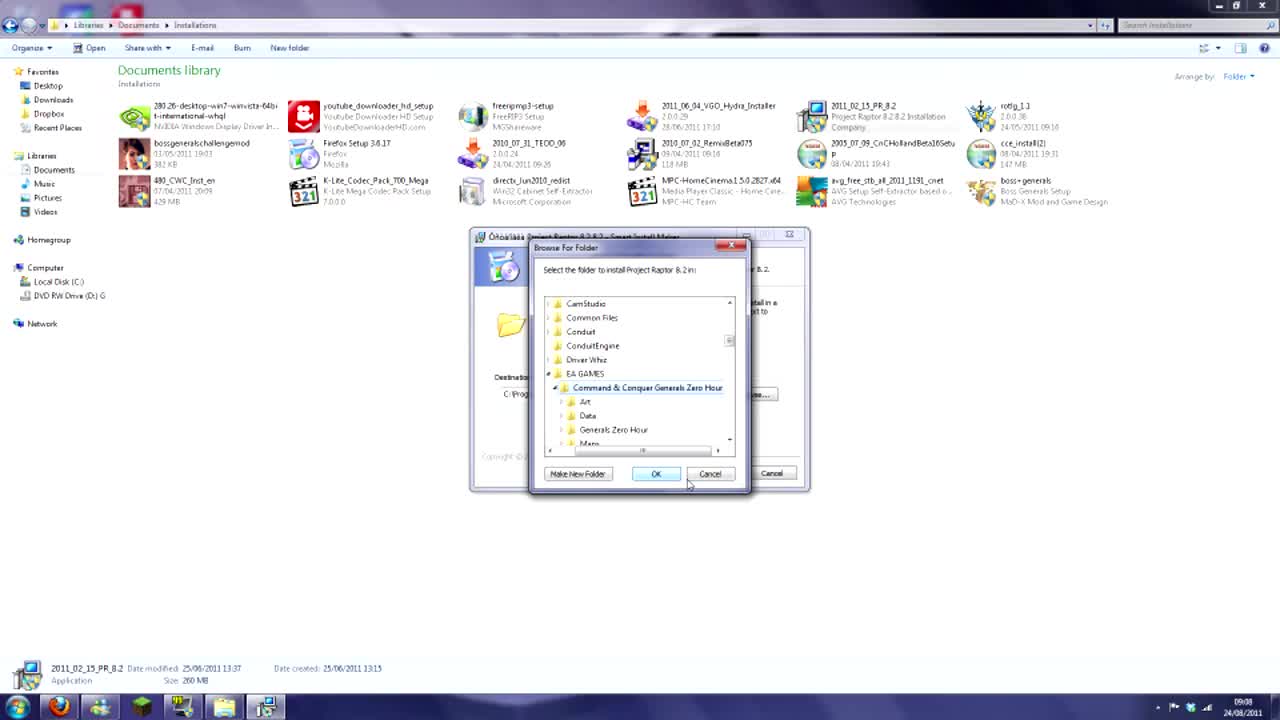Viewport: 1280px width, 720px height.
Task: Click Open in the Explorer toolbar
Action: 89,48
